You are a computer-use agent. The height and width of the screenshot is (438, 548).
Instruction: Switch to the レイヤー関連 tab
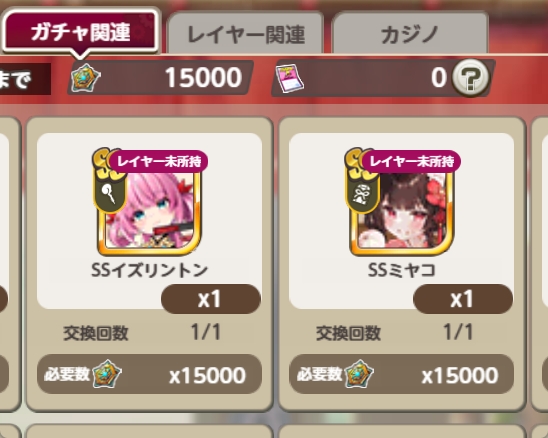(246, 34)
